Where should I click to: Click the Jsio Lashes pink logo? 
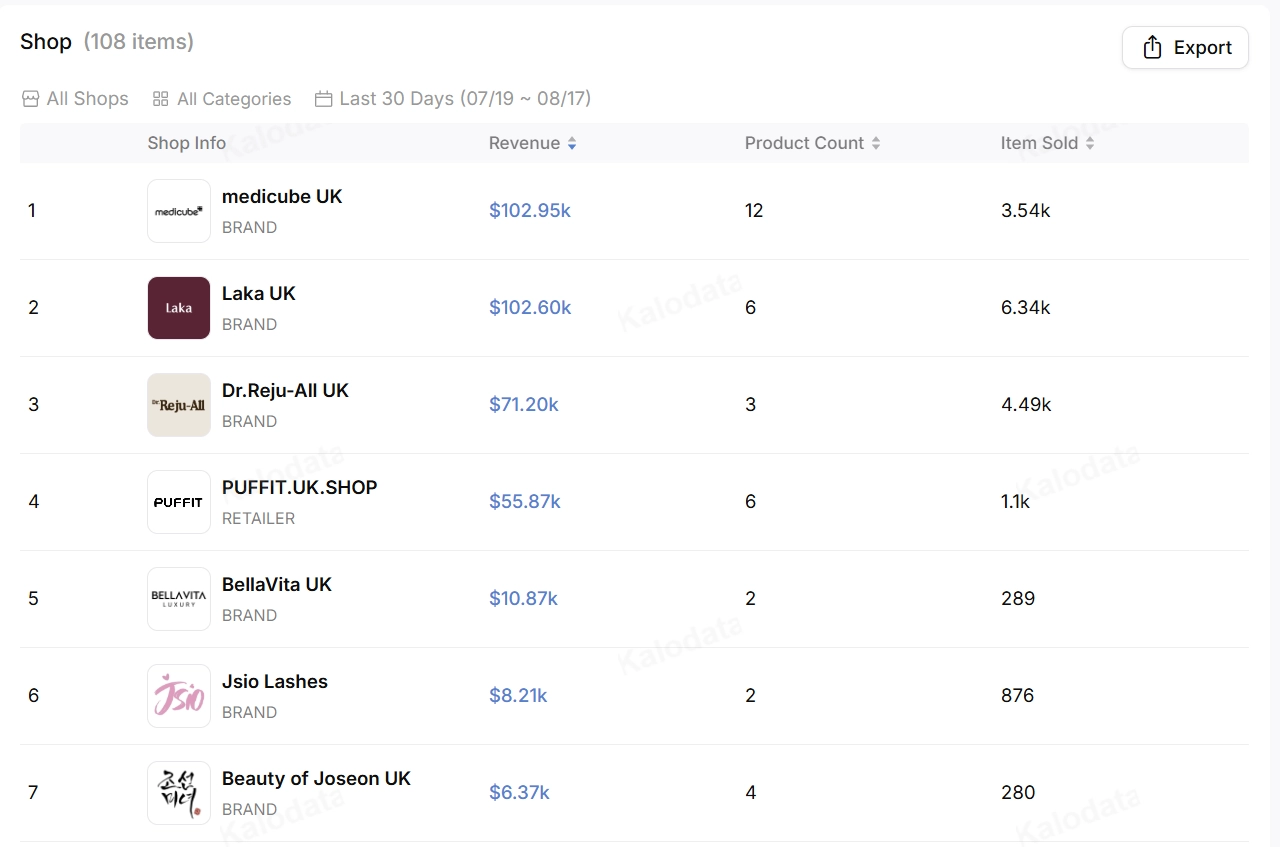pyautogui.click(x=179, y=696)
